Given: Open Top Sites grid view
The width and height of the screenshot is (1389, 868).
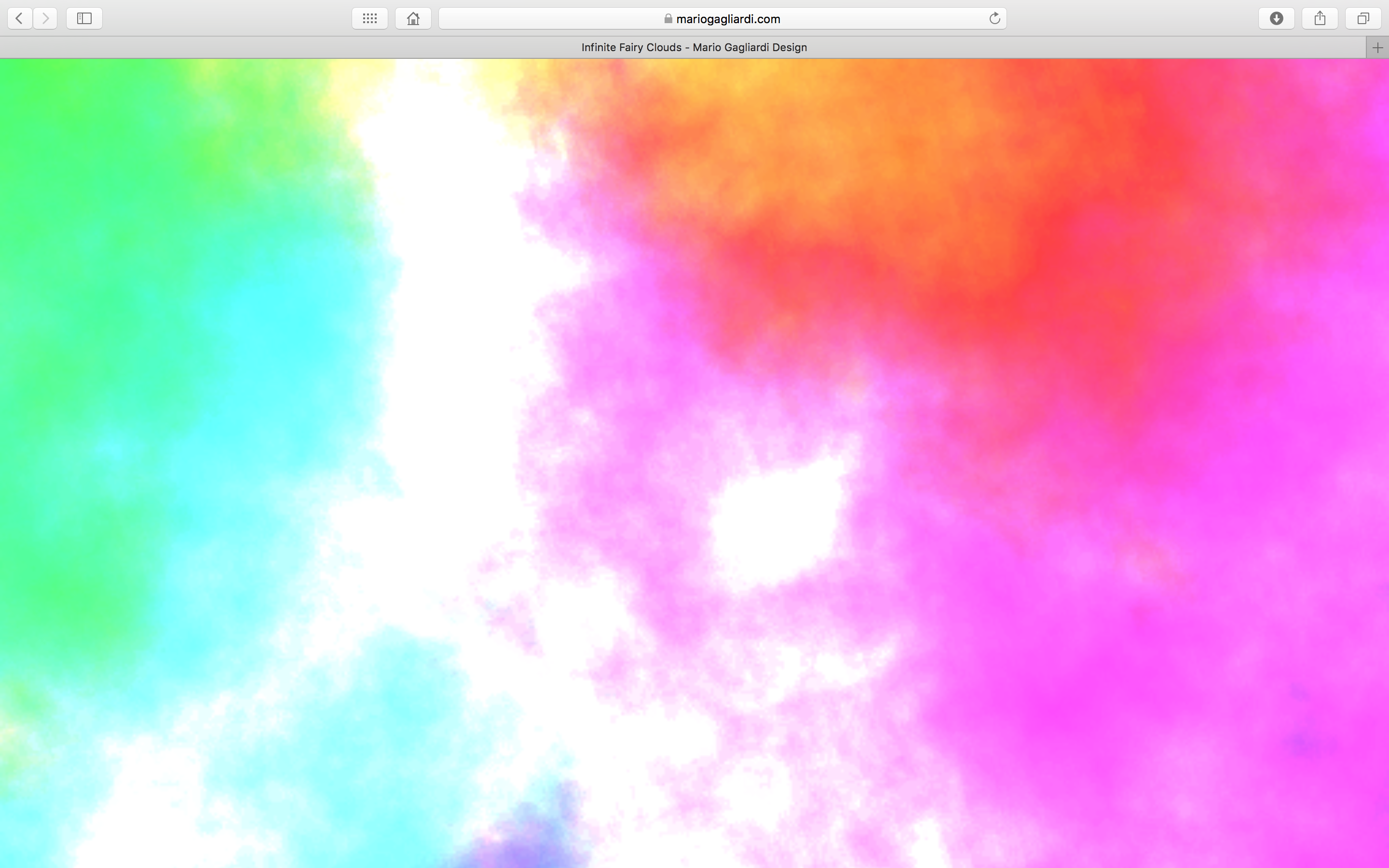Looking at the screenshot, I should [369, 18].
